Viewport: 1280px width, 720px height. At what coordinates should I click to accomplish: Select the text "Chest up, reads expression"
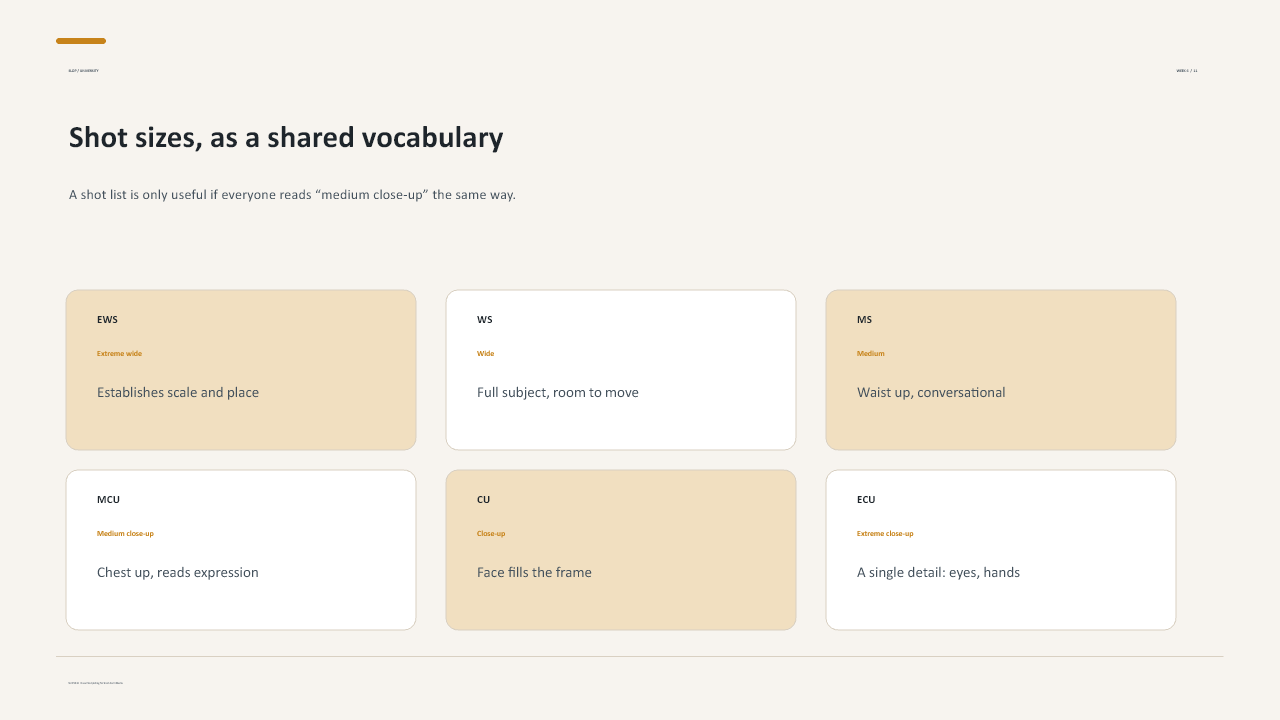(x=178, y=573)
